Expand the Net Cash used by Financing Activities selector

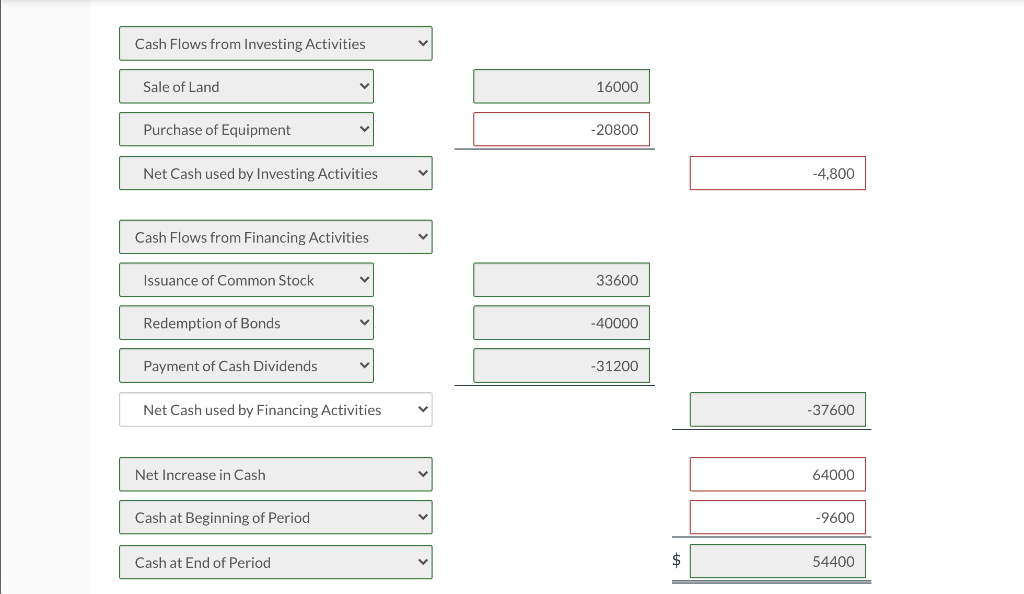pos(275,409)
